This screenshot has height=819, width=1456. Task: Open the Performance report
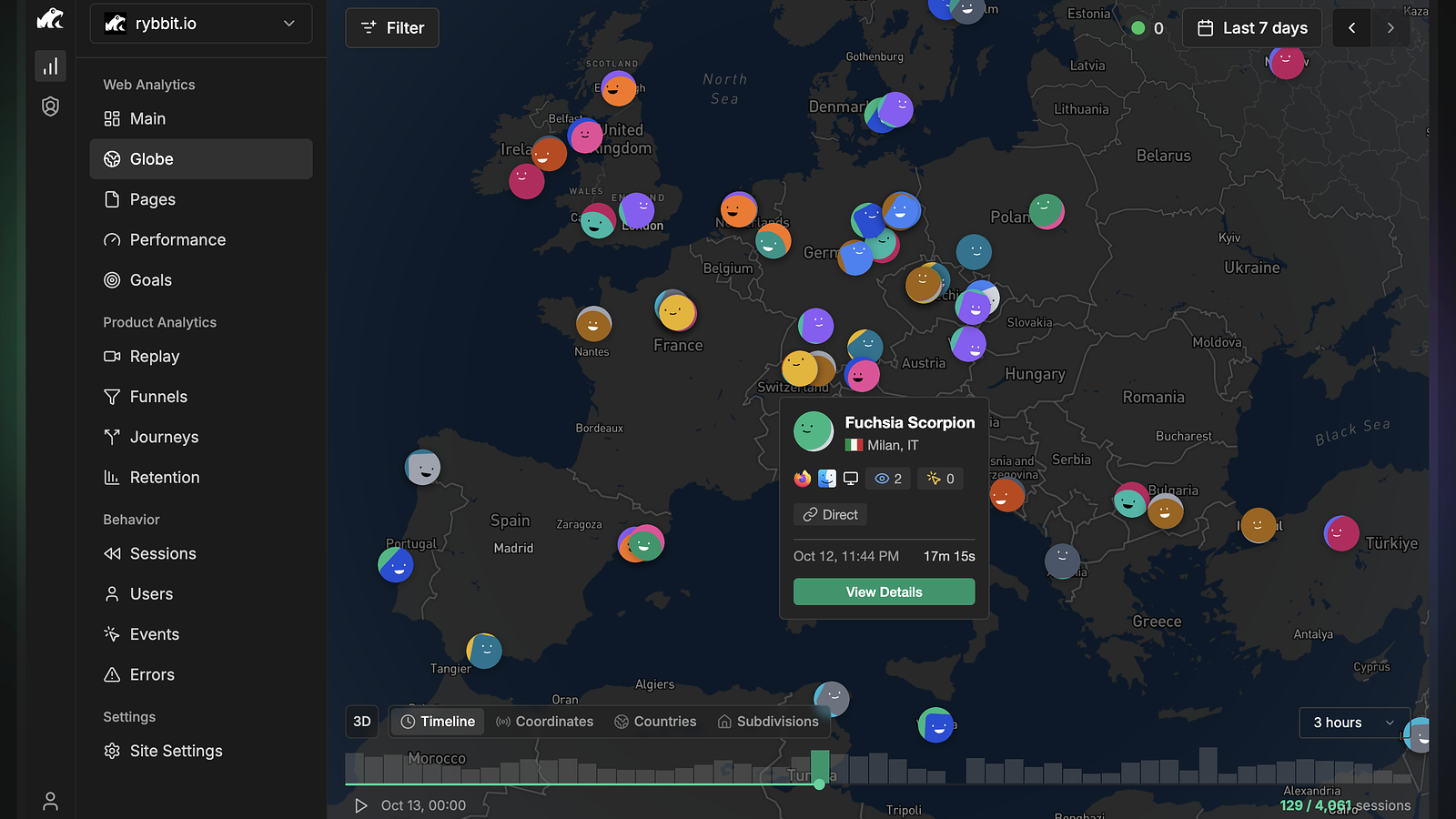coord(201,240)
